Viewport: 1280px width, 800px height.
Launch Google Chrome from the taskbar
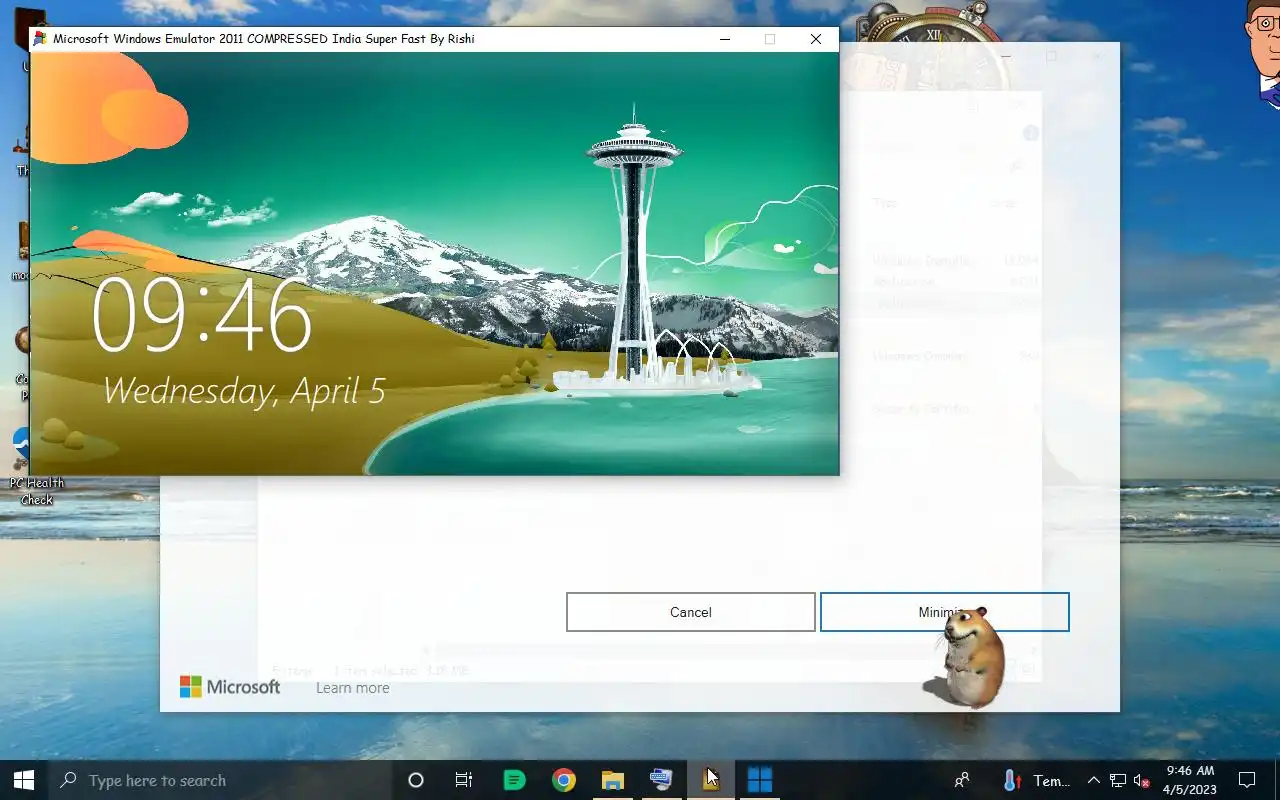click(x=564, y=780)
